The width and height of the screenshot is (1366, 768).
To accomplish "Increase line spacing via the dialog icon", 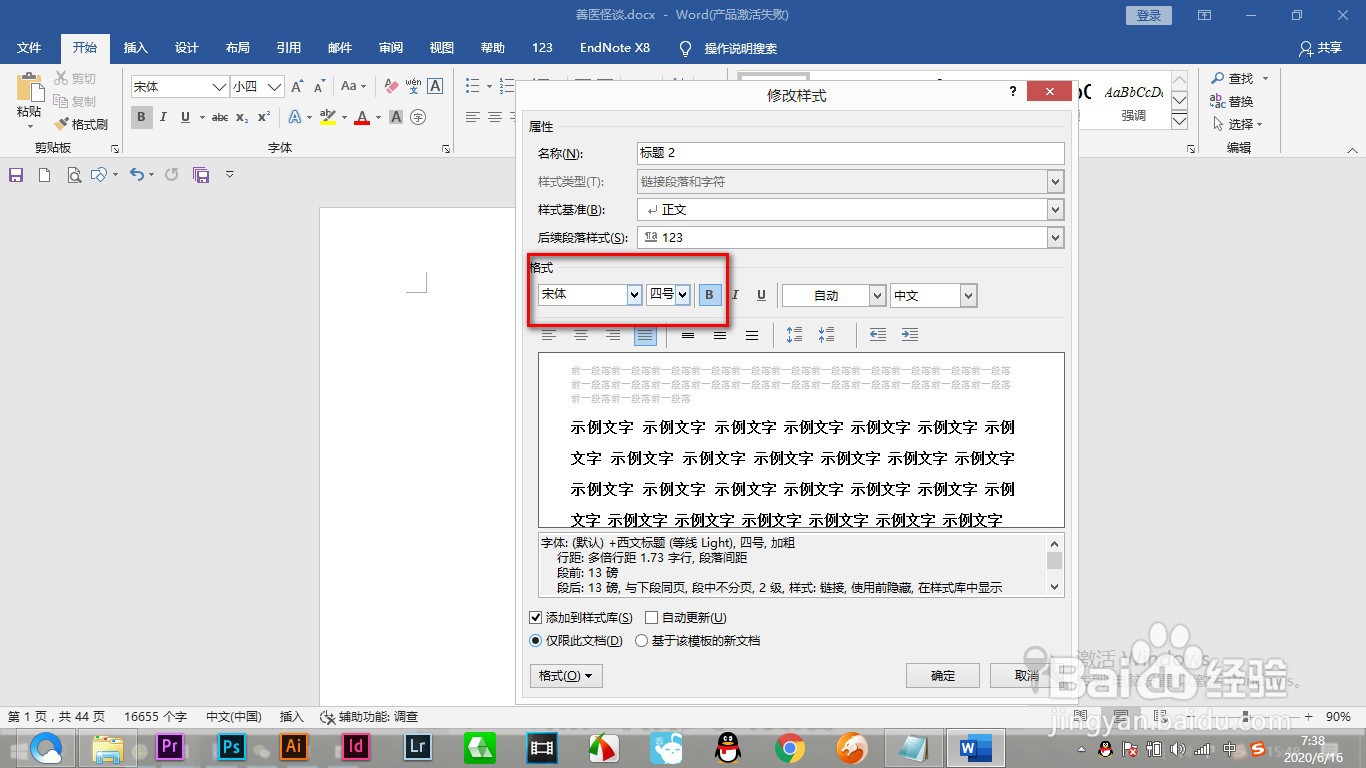I will point(794,335).
